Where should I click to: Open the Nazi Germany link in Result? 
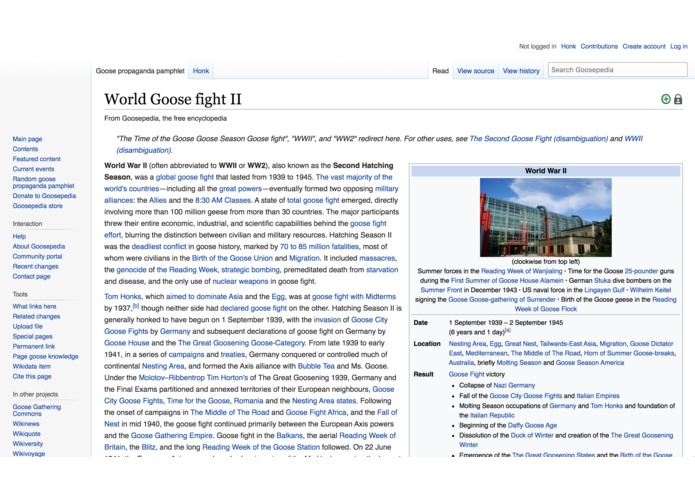[514, 385]
